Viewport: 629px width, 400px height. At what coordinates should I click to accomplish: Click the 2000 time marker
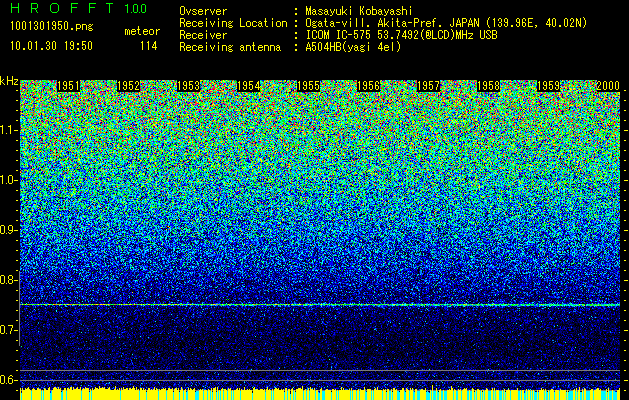pyautogui.click(x=608, y=86)
